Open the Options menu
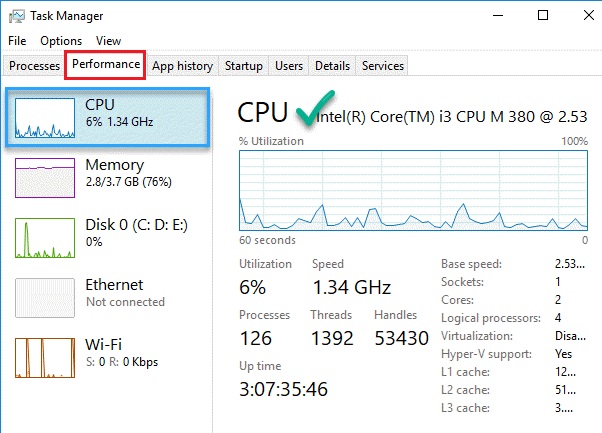 tap(61, 41)
